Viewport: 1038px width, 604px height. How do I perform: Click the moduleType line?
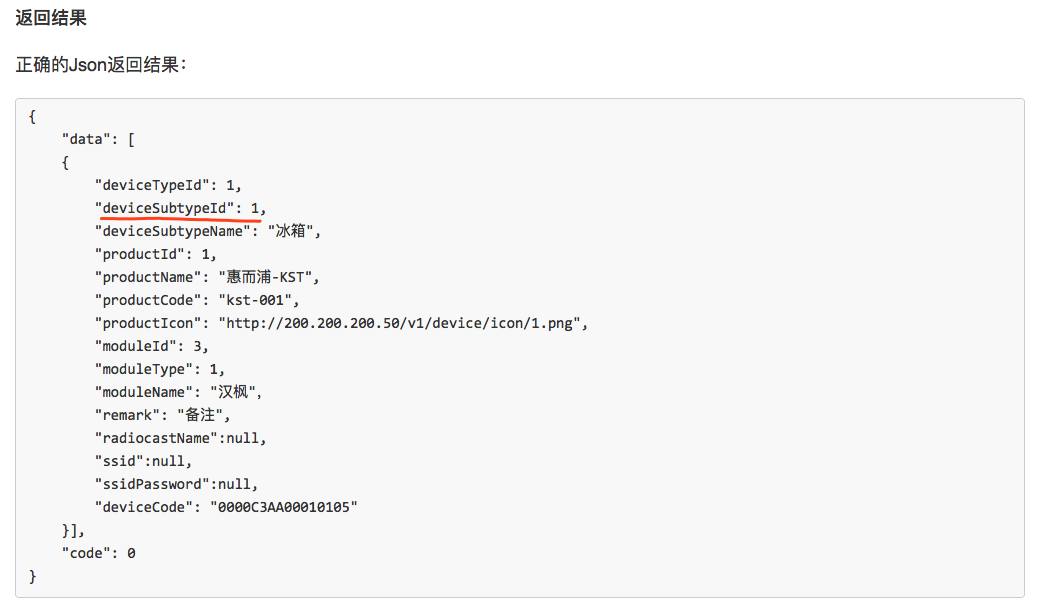pos(160,369)
